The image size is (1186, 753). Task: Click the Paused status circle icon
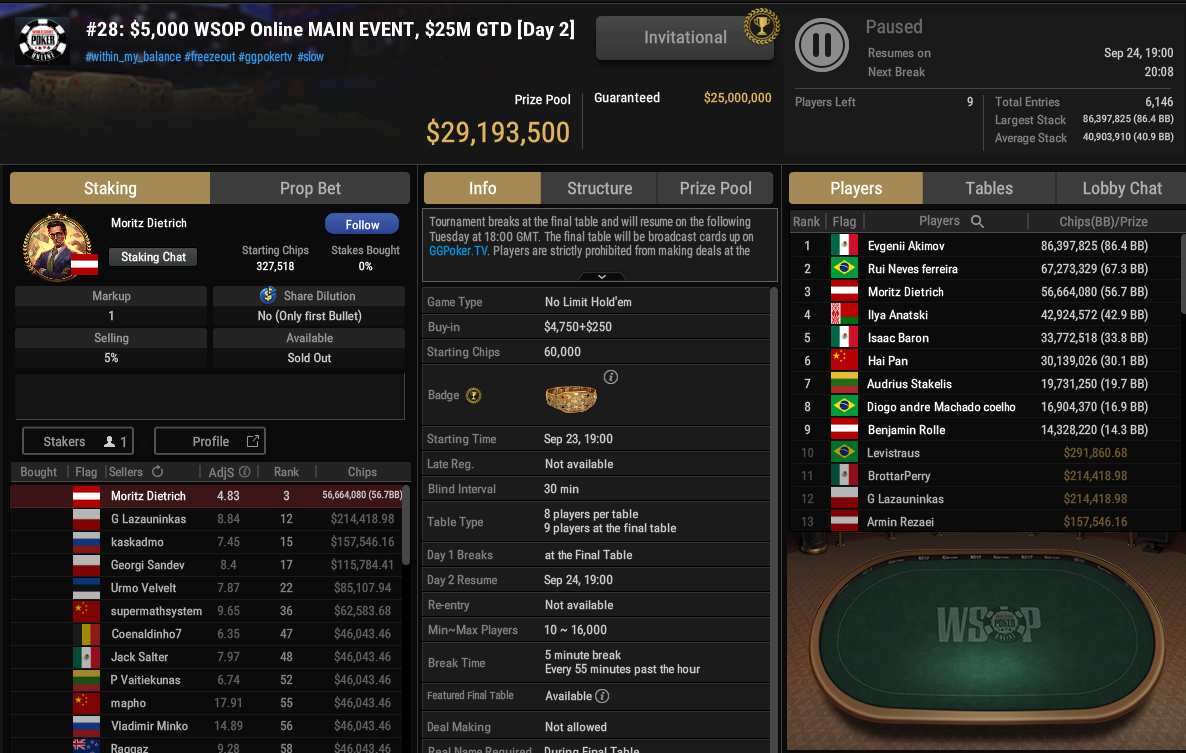tap(821, 45)
